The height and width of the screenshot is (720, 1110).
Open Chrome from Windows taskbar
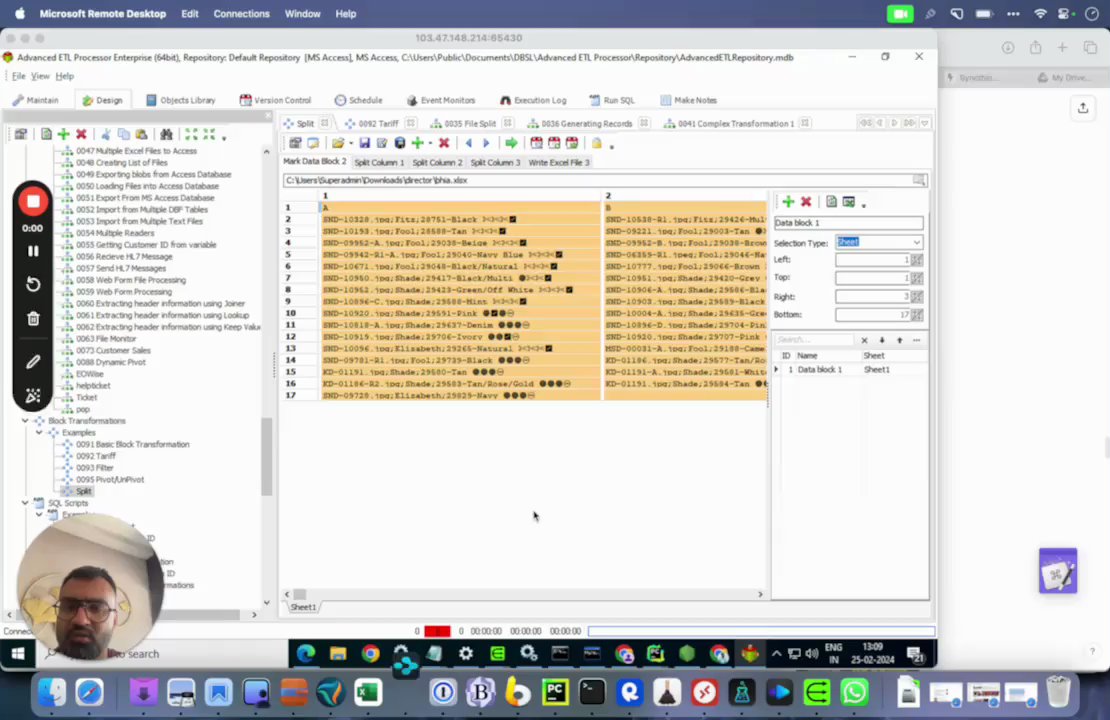370,653
